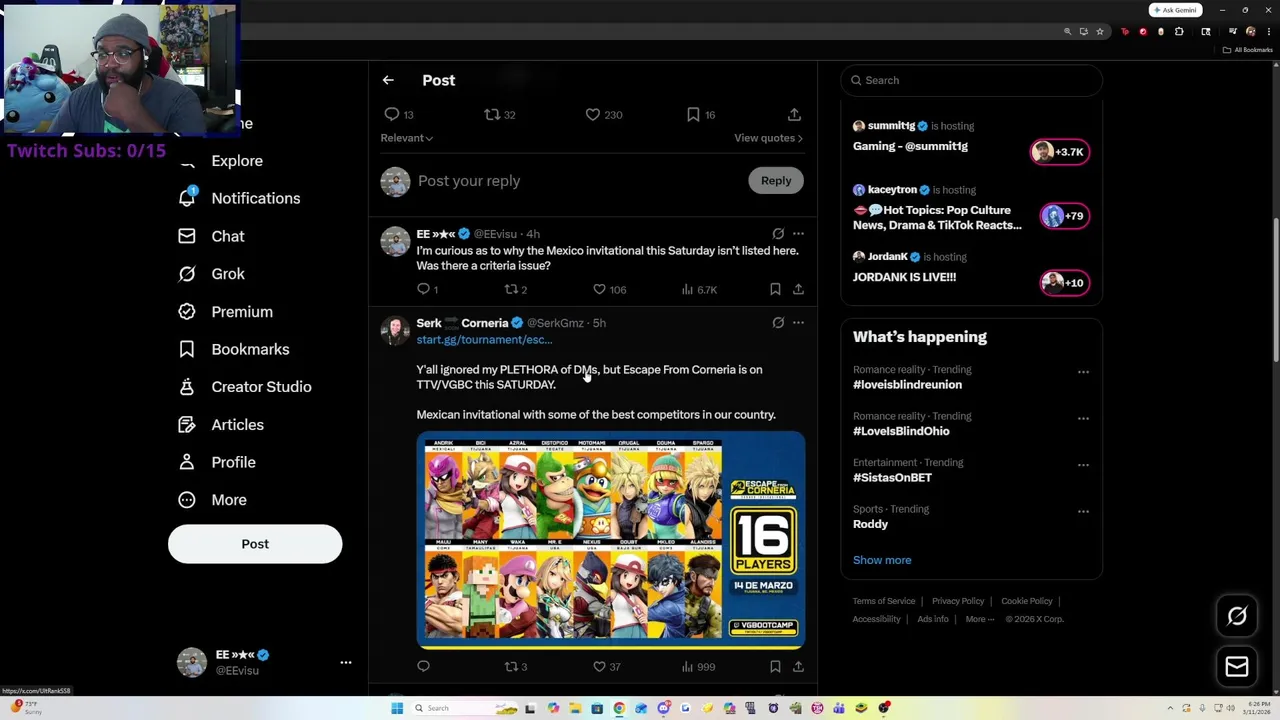Show more trends
The image size is (1280, 720).
882,560
